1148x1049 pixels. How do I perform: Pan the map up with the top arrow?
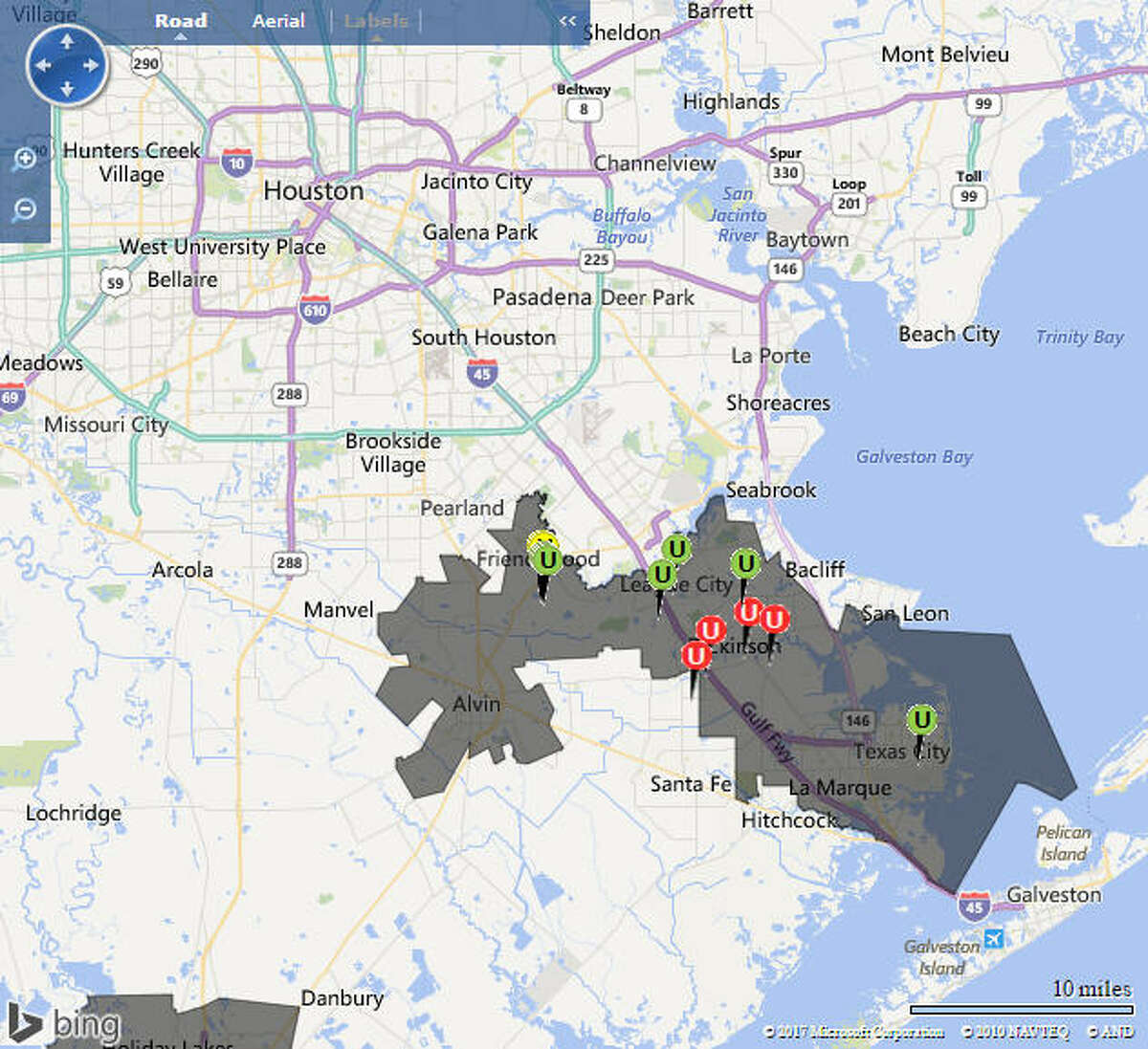(x=67, y=42)
